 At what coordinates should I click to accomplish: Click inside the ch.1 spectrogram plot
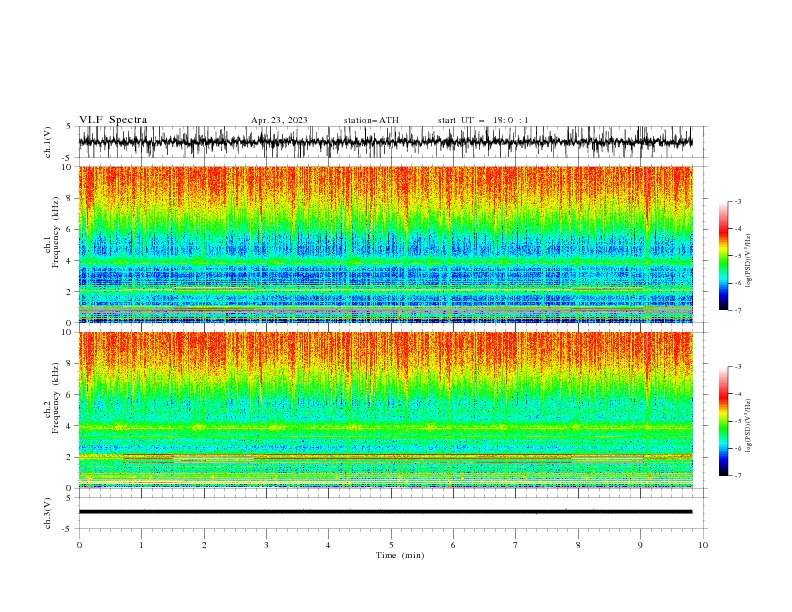(x=385, y=244)
